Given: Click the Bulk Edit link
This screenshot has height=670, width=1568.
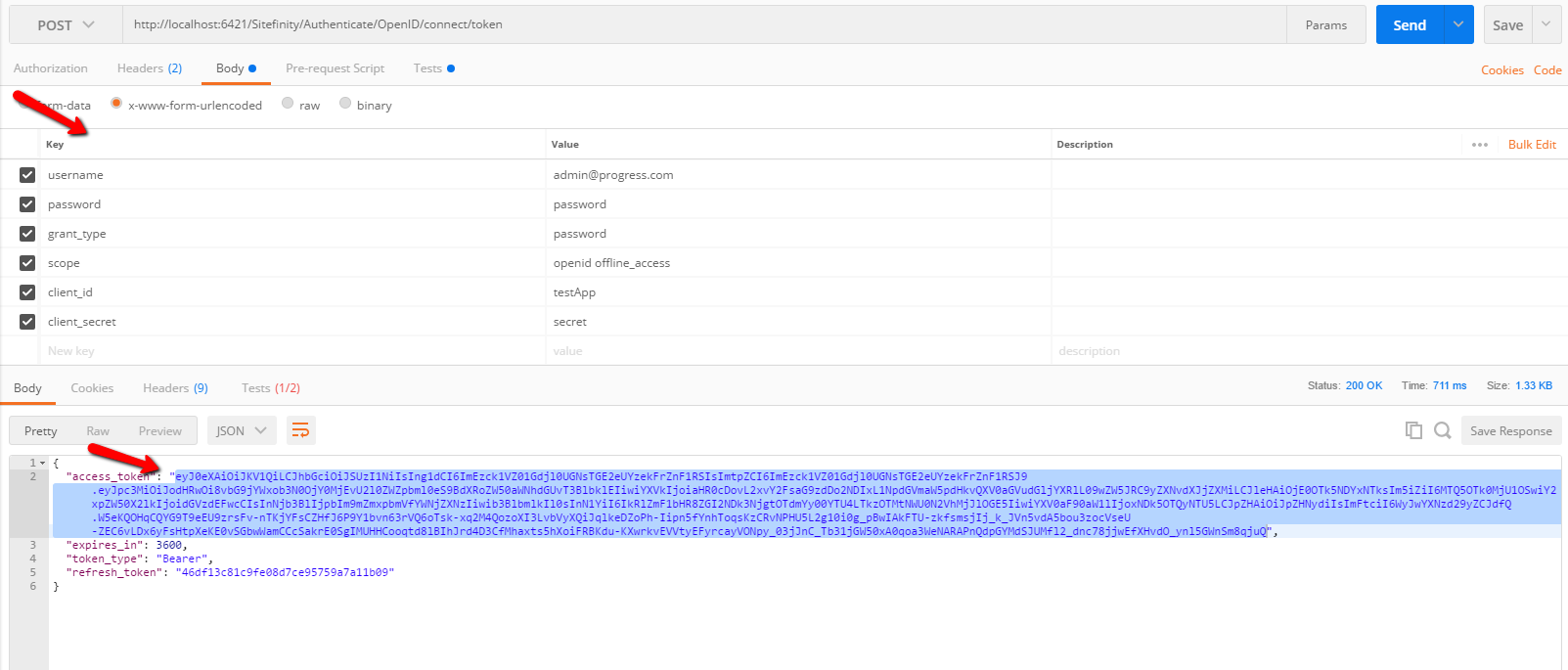Looking at the screenshot, I should (x=1532, y=145).
